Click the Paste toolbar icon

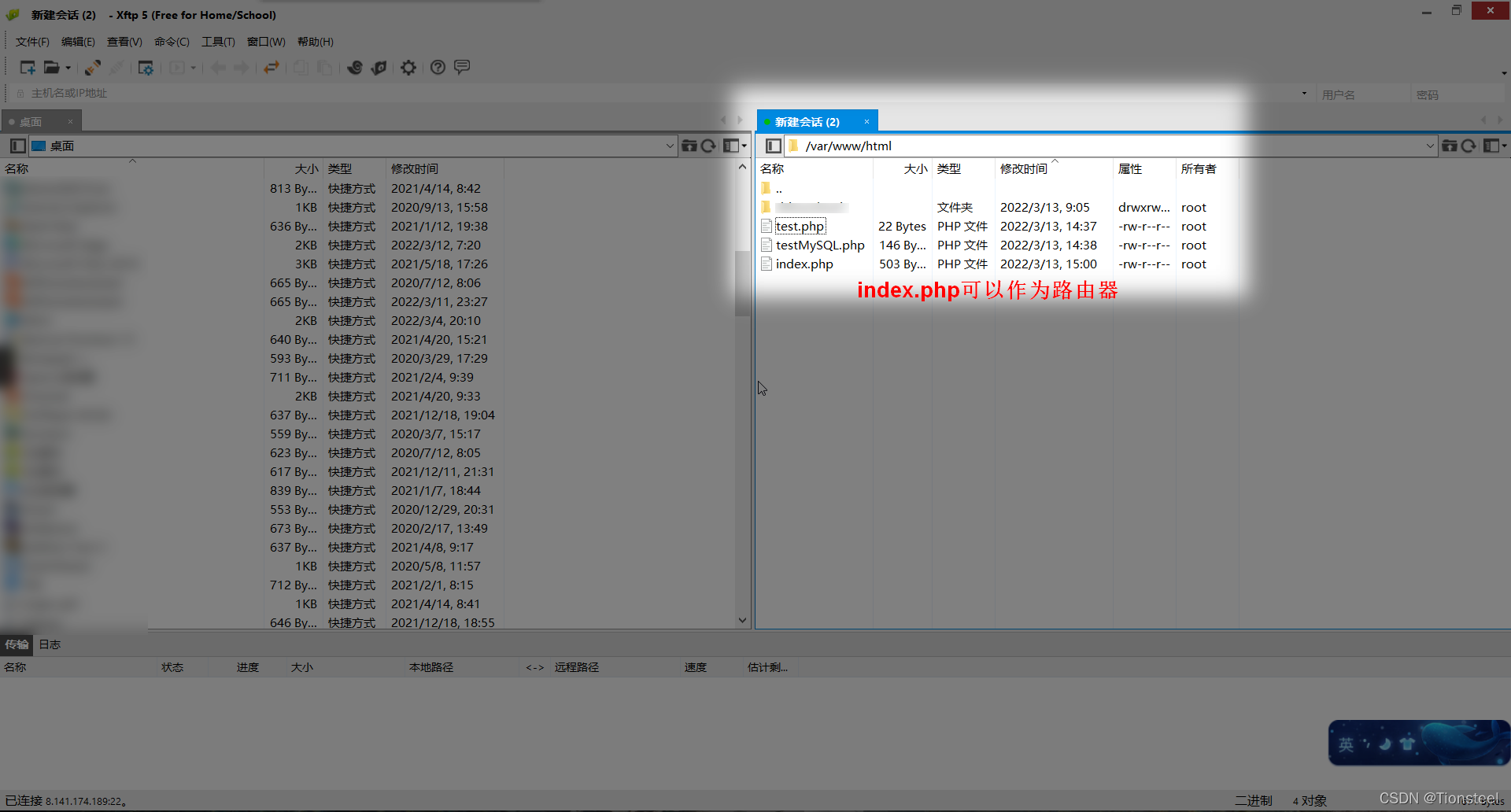[x=324, y=68]
